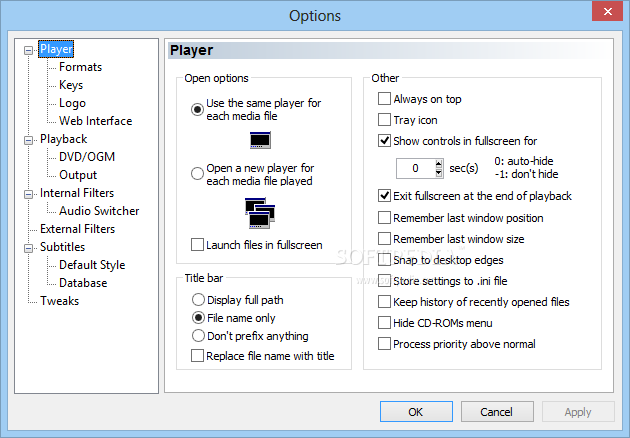
Task: Open the Internal Filters settings page
Action: [x=77, y=193]
